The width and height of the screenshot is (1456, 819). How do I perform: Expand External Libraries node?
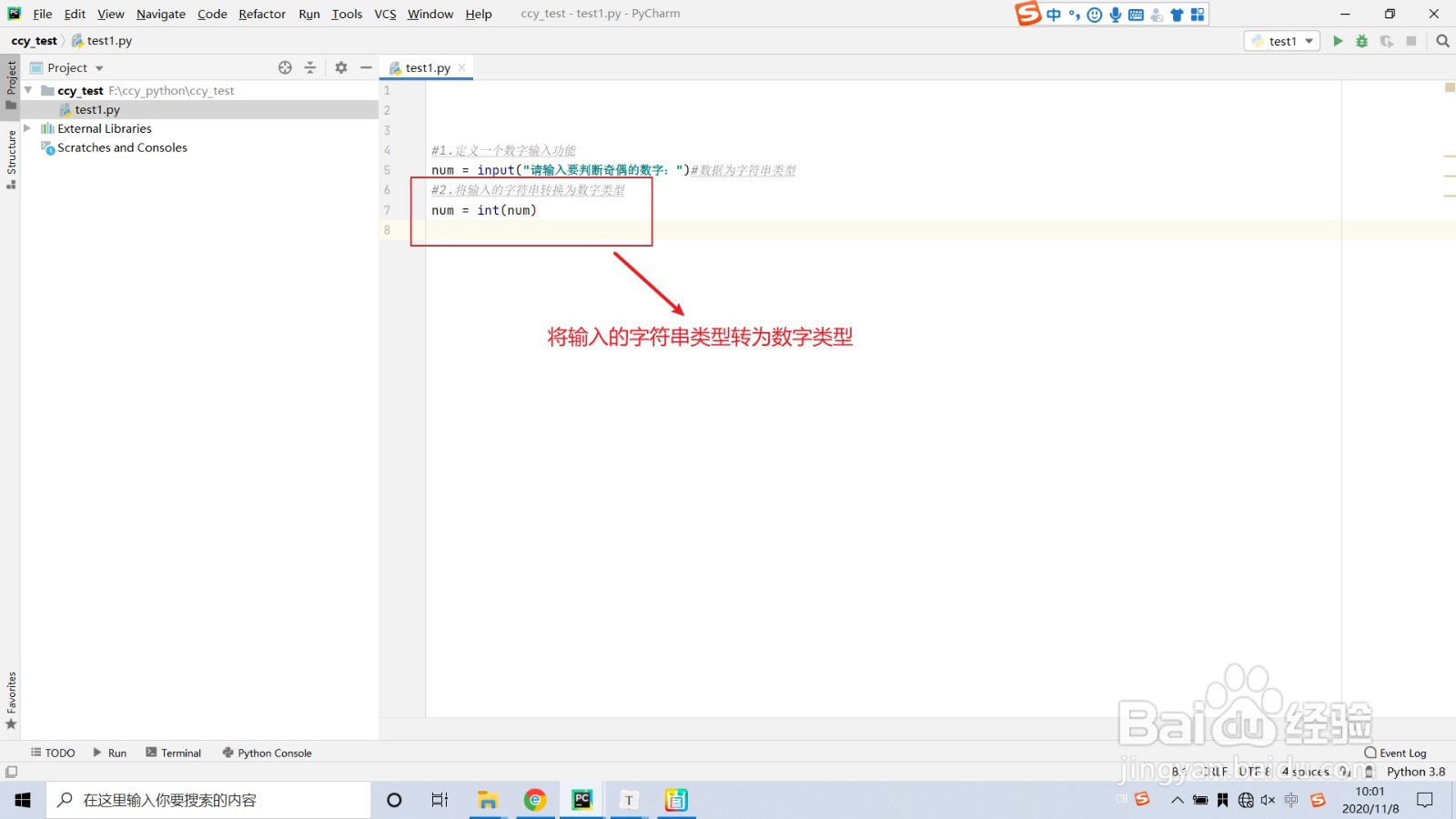(27, 128)
